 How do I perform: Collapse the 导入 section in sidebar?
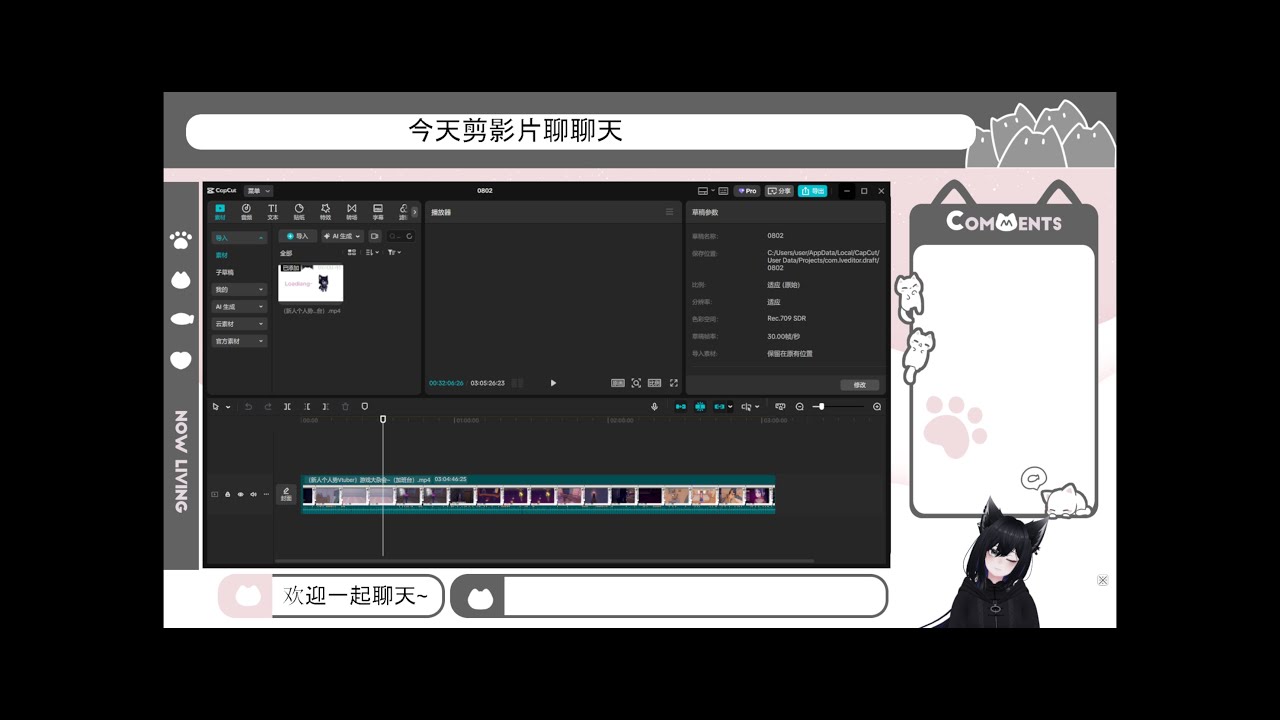point(239,238)
